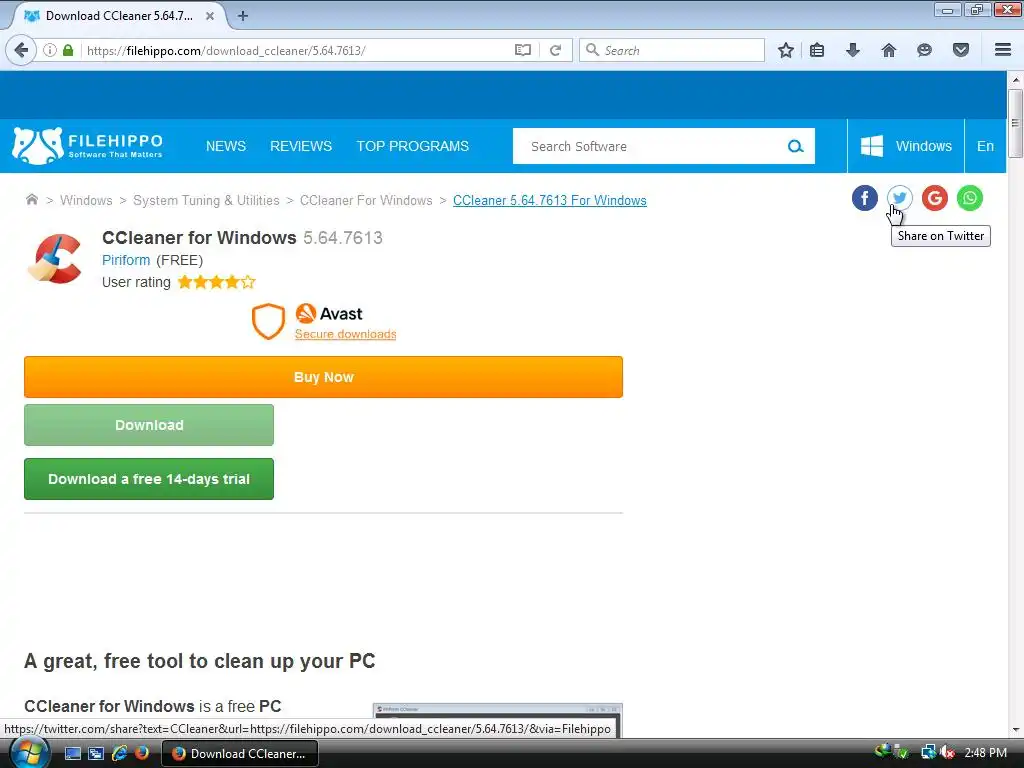Viewport: 1024px width, 768px height.
Task: Open the Piriform developer link
Action: [126, 260]
